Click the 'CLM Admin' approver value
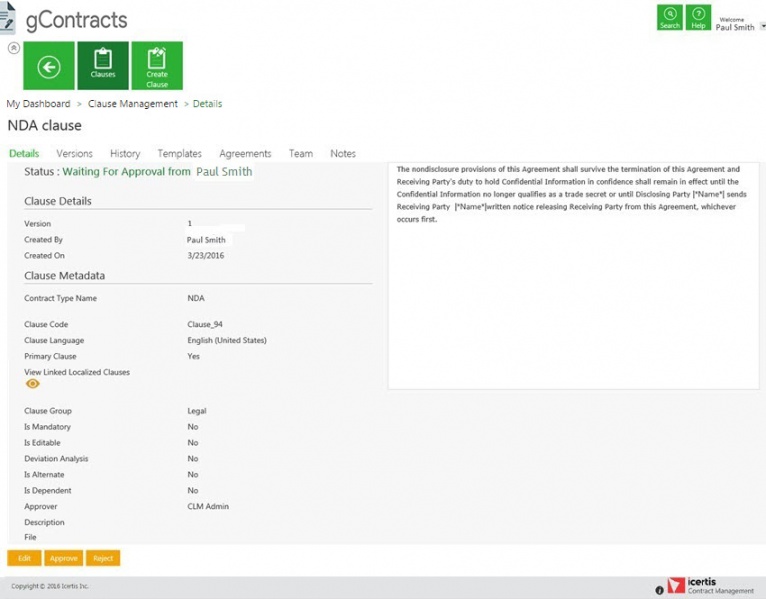This screenshot has height=599, width=766. click(x=208, y=507)
